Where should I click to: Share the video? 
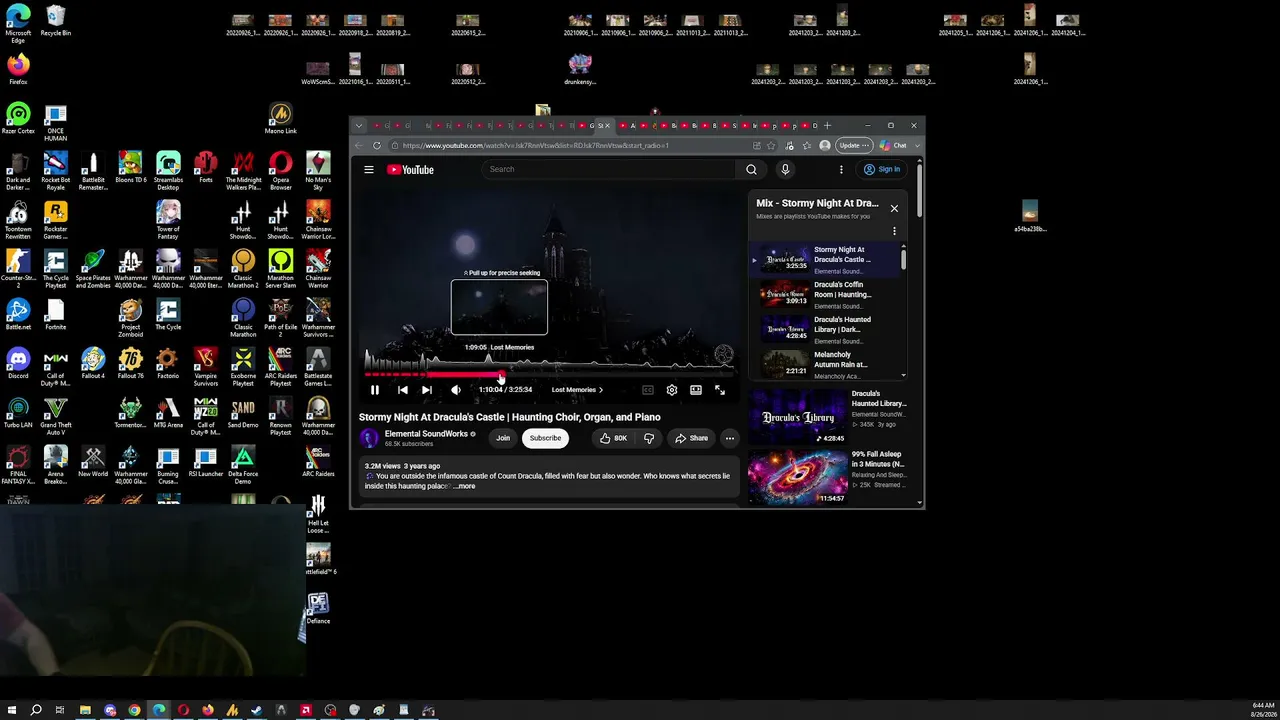tap(691, 438)
